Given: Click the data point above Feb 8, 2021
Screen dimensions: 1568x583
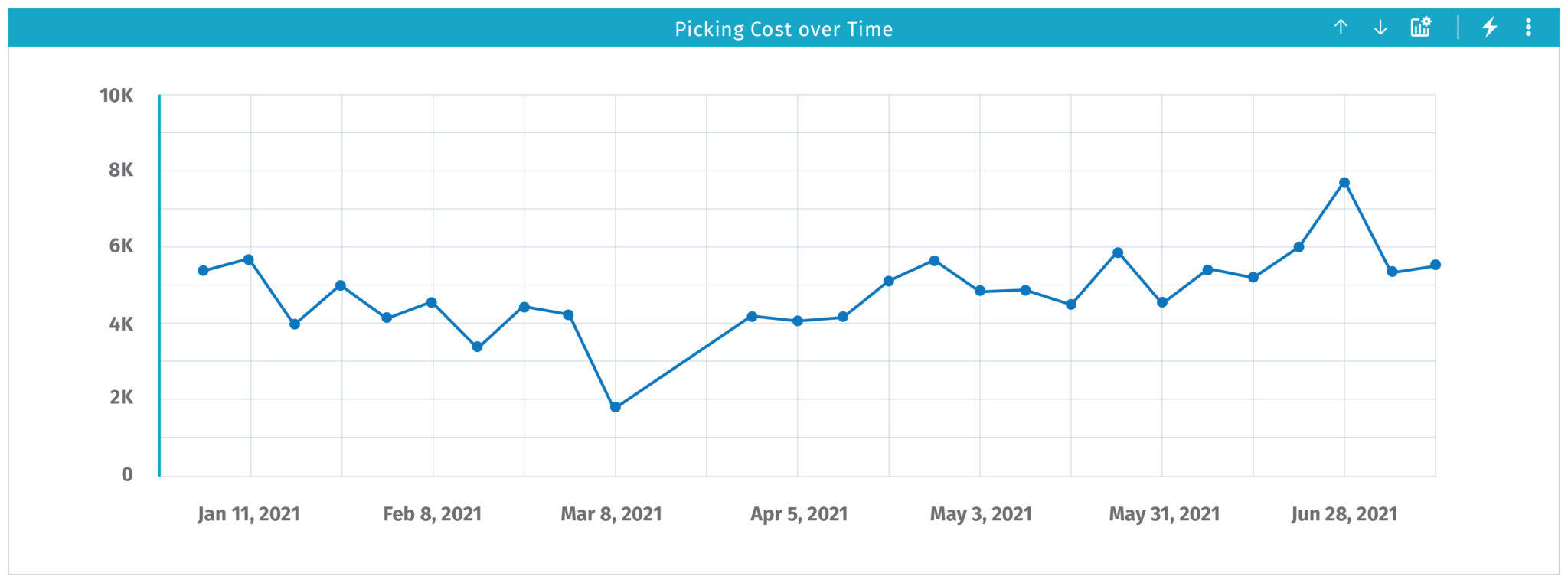Looking at the screenshot, I should pyautogui.click(x=431, y=301).
